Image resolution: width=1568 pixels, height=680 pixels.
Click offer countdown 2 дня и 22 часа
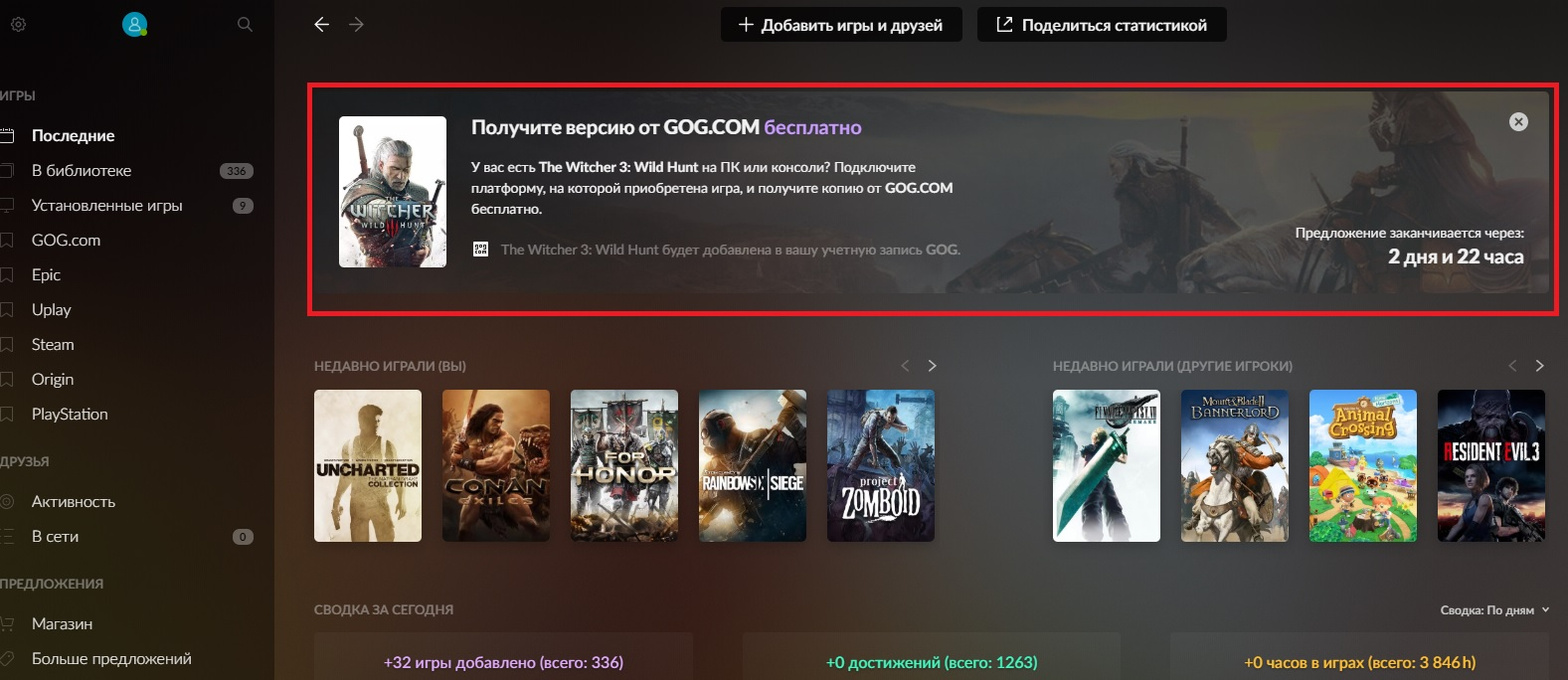tap(1456, 256)
